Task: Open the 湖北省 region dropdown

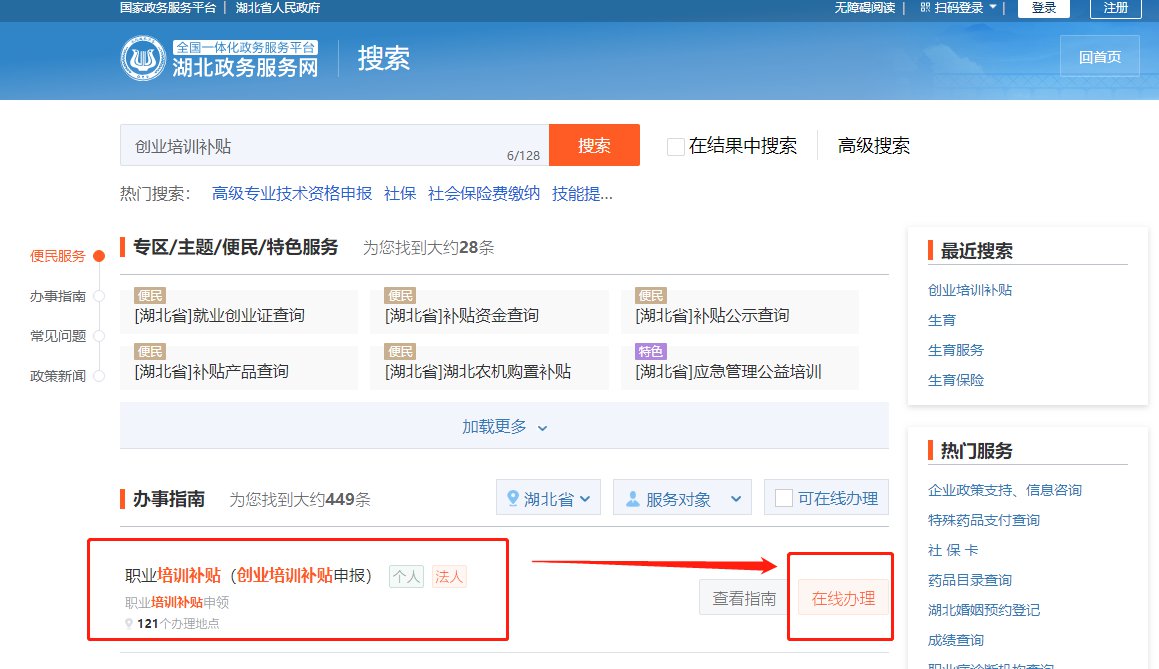Action: tap(549, 498)
